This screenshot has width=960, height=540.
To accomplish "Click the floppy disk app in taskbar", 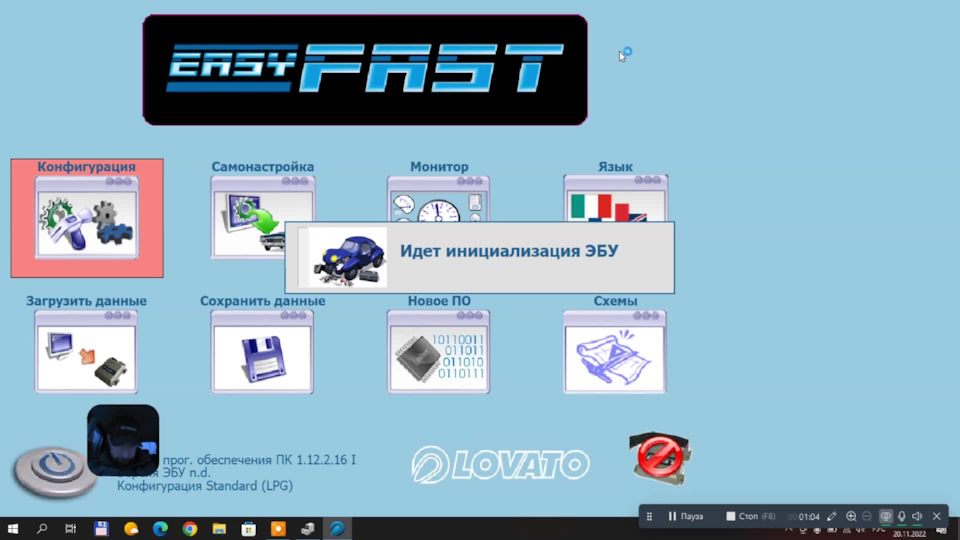I will coord(101,528).
